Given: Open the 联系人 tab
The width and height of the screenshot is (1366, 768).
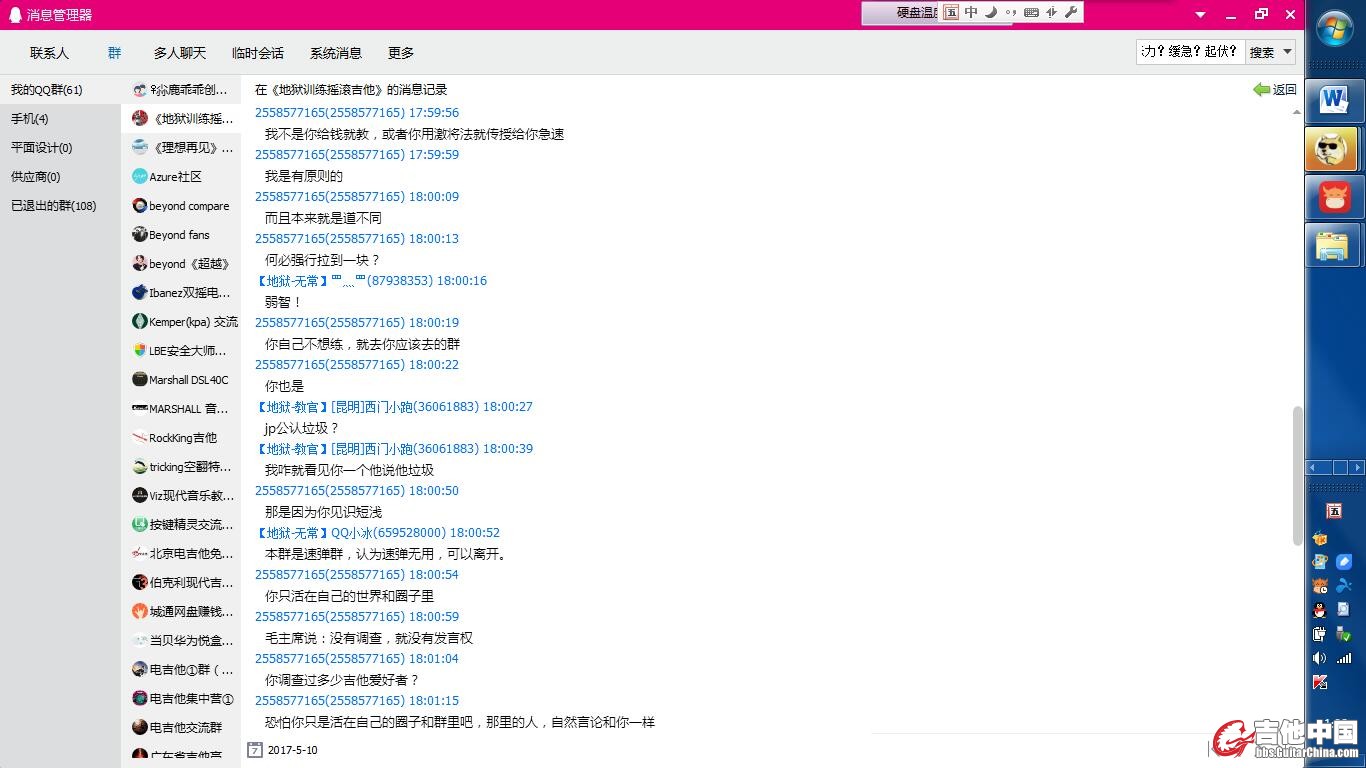Looking at the screenshot, I should [x=49, y=53].
